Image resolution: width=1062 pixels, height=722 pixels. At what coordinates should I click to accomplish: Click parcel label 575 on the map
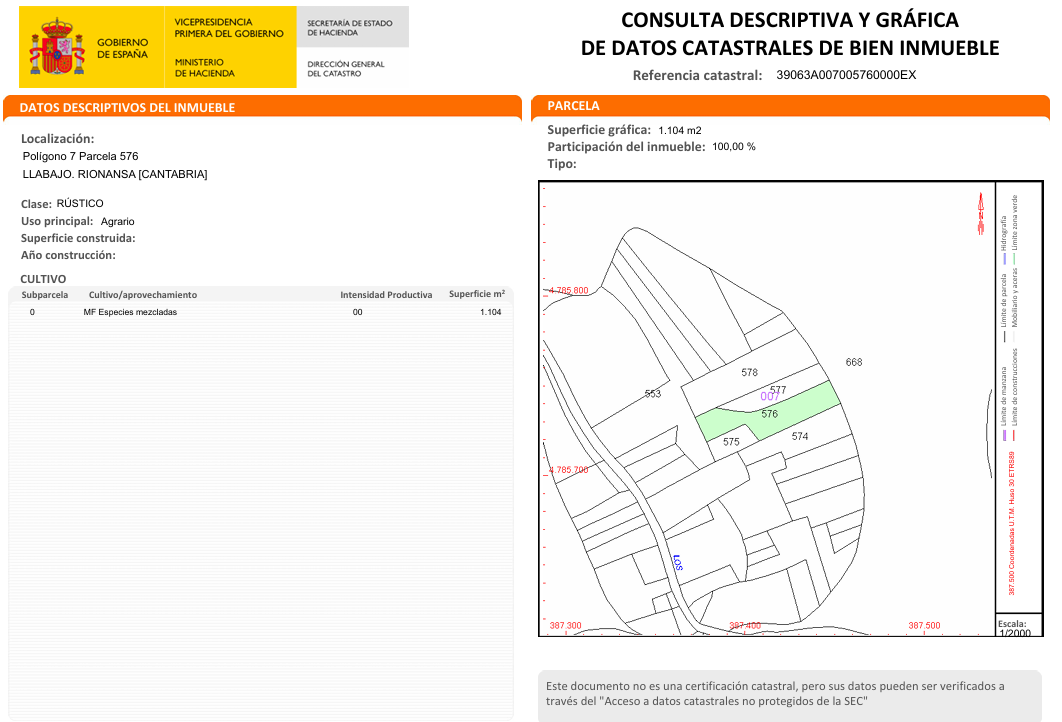coord(731,441)
